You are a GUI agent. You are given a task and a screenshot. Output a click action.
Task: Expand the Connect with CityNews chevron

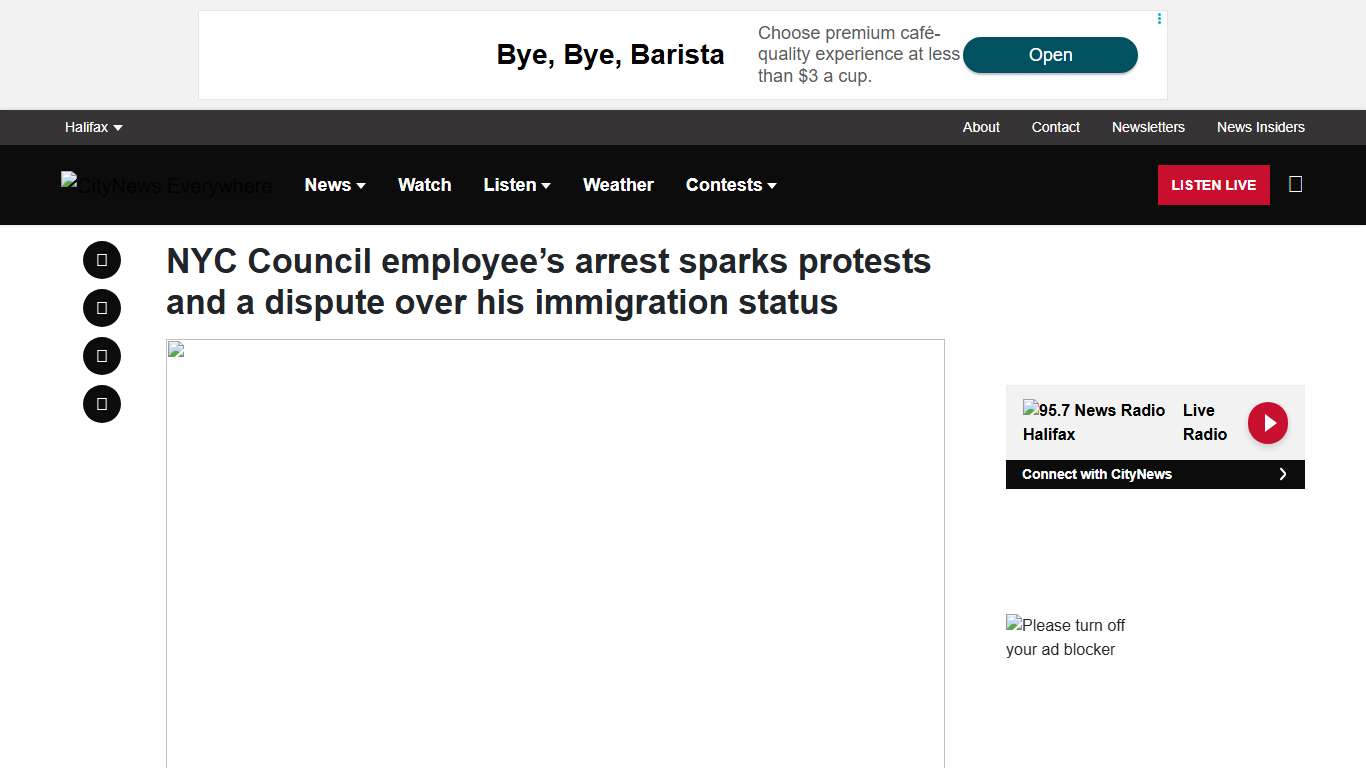(1283, 474)
